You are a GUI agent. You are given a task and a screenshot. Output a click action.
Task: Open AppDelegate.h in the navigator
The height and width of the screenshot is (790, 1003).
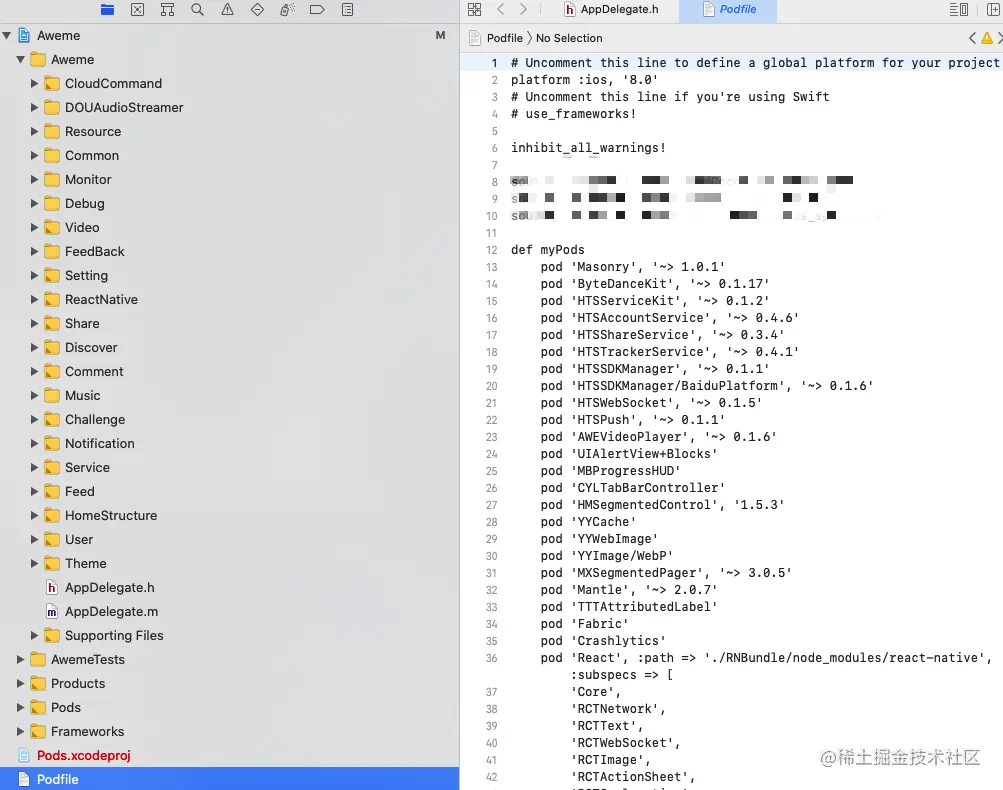(x=109, y=587)
